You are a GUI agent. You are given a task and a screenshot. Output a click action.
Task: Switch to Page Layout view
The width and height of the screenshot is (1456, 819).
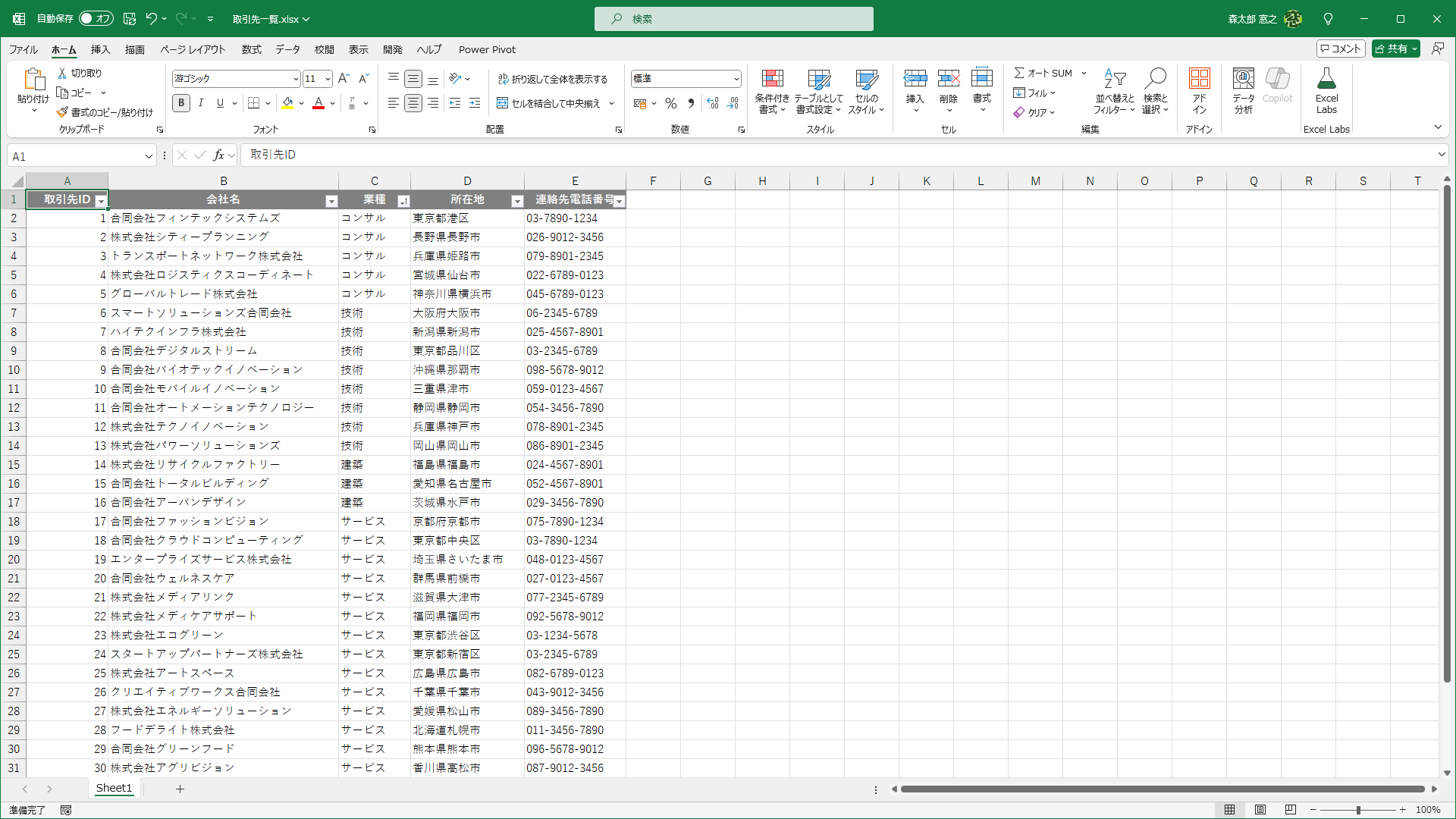1260,810
